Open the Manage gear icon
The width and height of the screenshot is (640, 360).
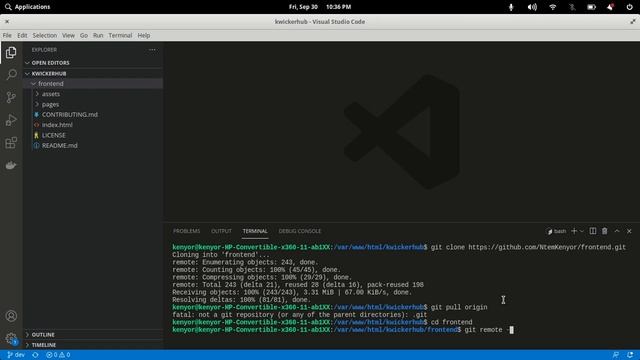[x=11, y=338]
